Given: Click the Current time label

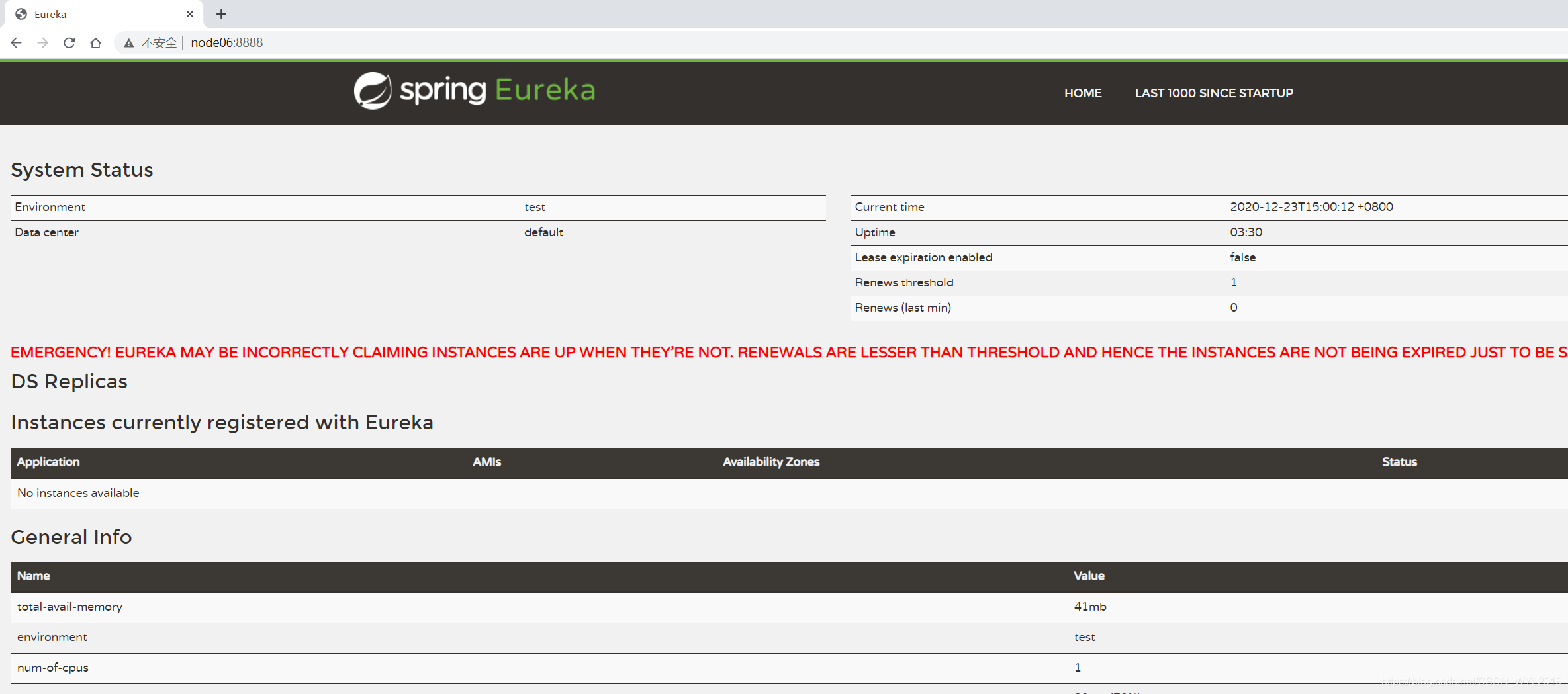Looking at the screenshot, I should [890, 207].
